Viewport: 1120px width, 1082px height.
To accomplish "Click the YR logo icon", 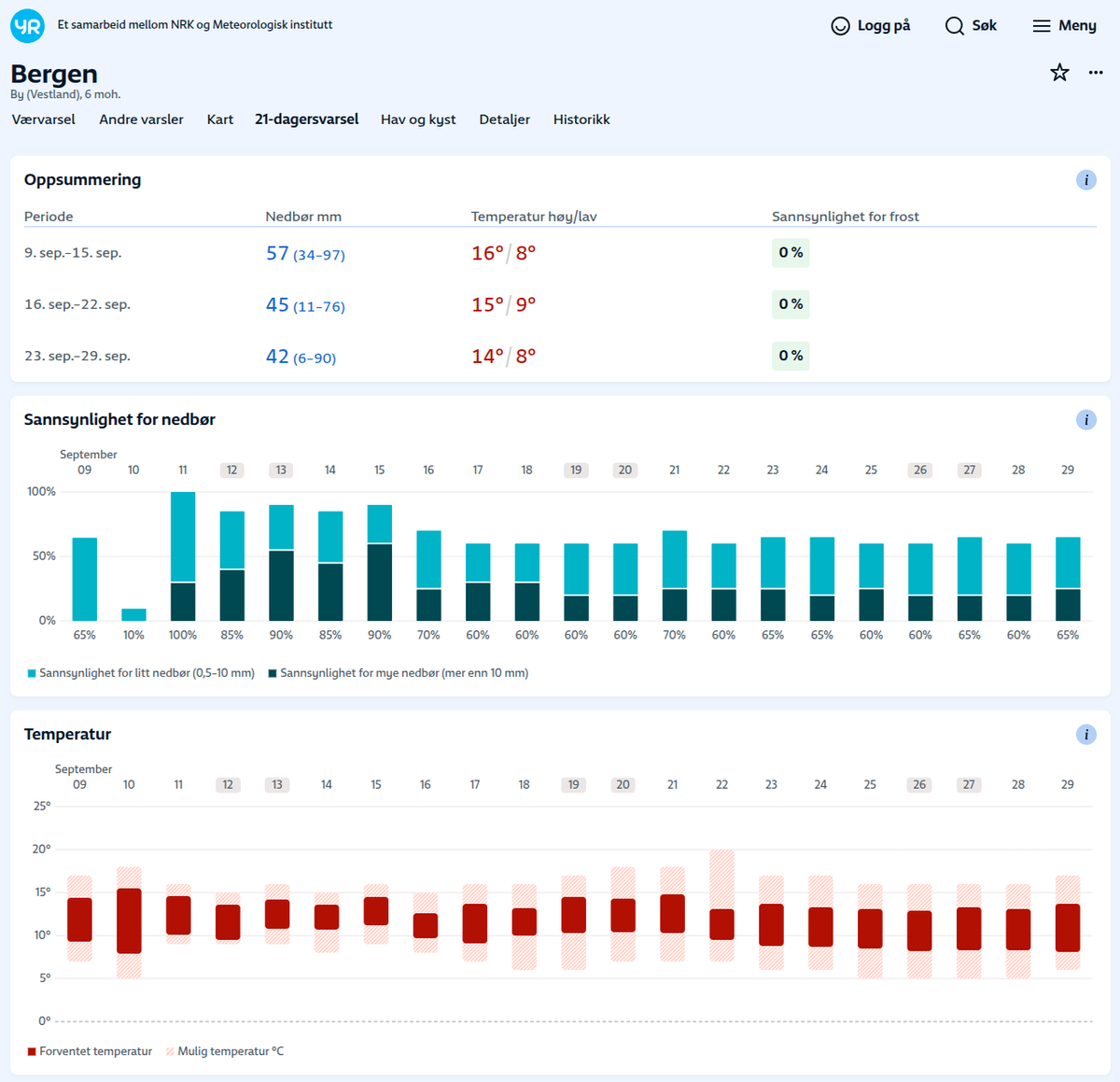I will tap(27, 26).
